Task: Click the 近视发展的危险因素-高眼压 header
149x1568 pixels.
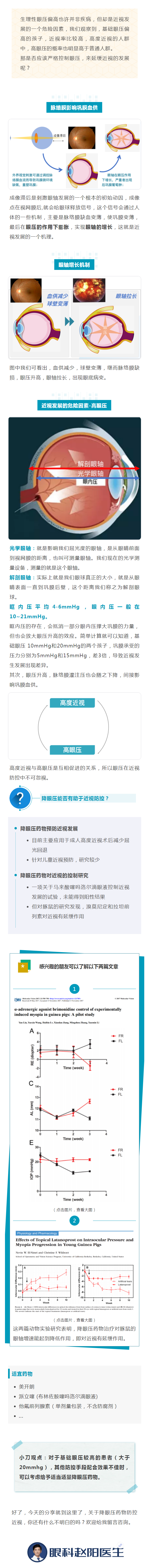Action: coord(74,405)
